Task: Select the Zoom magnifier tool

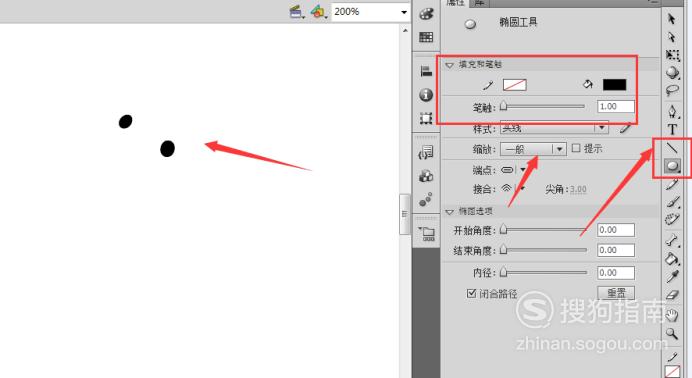Action: point(672,333)
